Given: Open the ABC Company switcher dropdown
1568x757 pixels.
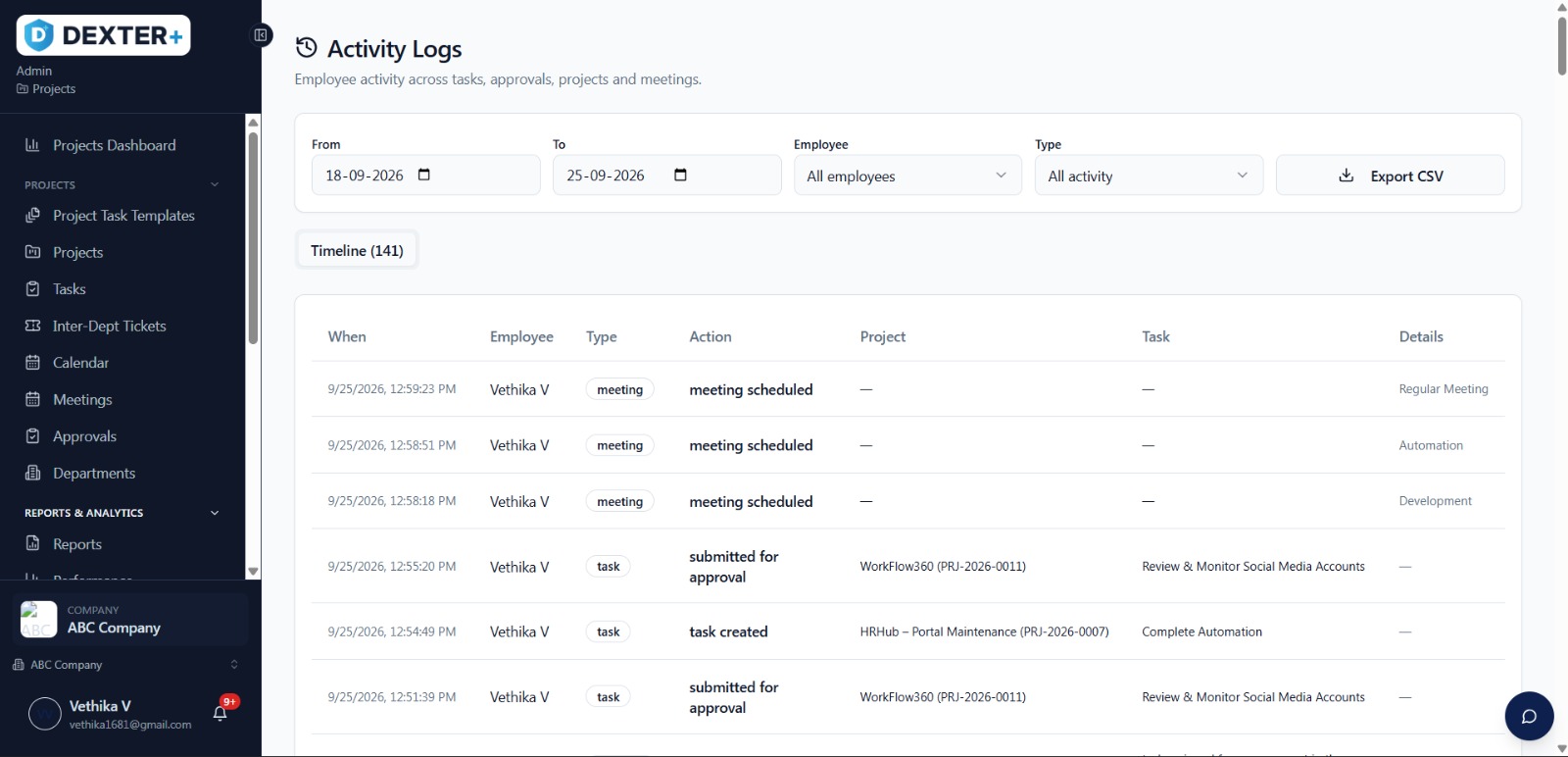Looking at the screenshot, I should [x=125, y=665].
